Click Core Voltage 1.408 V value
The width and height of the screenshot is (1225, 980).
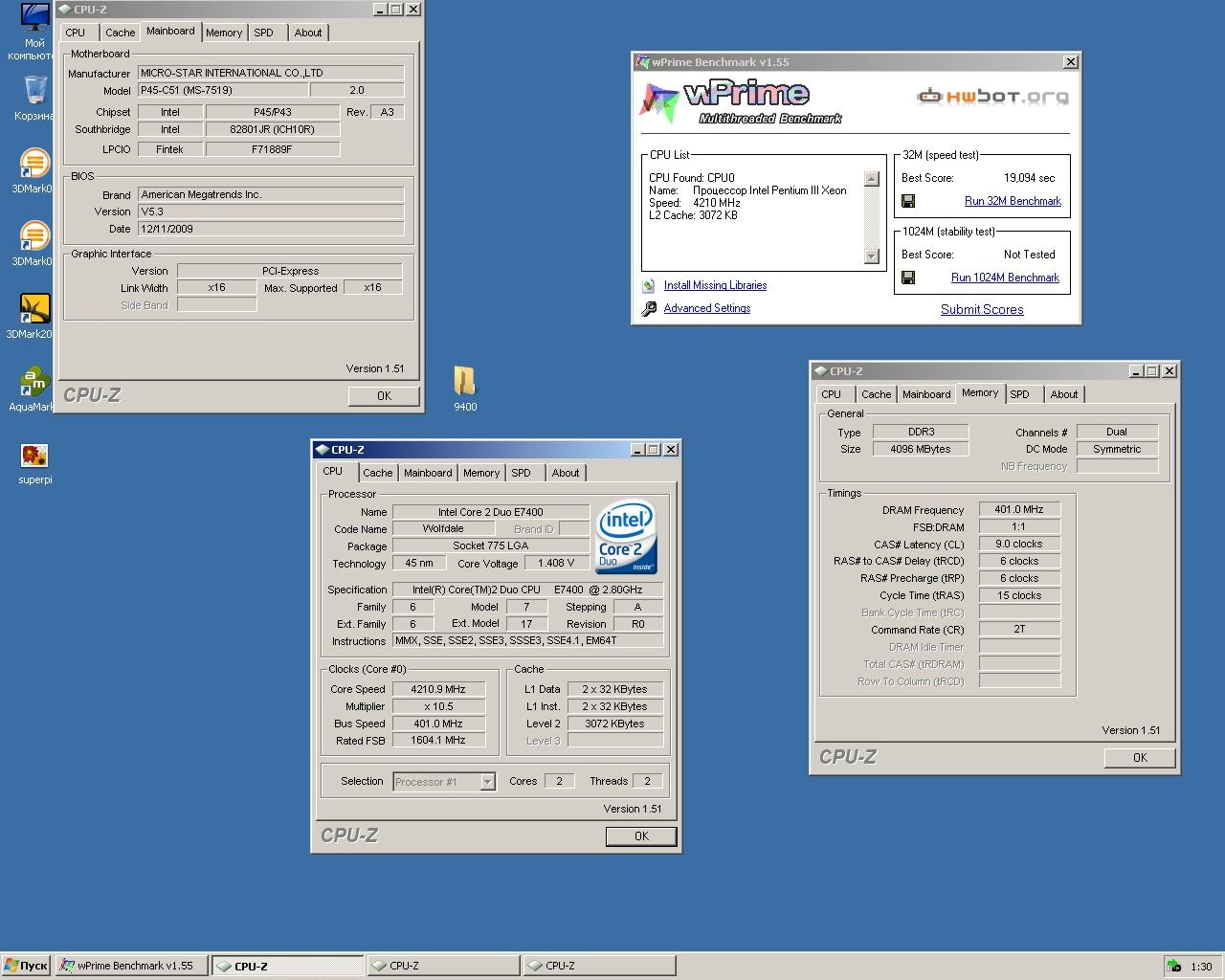point(556,564)
